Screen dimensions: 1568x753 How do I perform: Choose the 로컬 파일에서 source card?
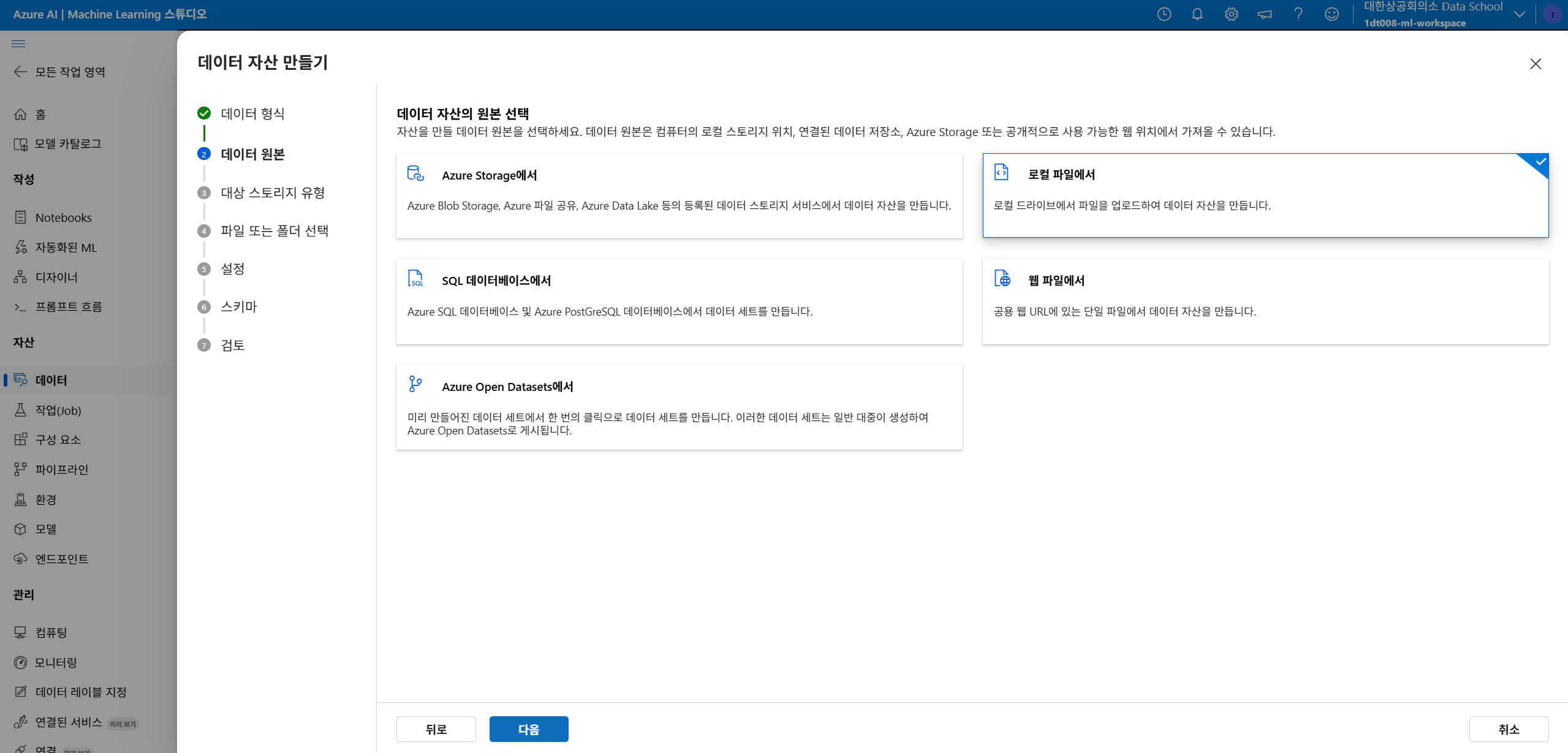coord(1265,195)
